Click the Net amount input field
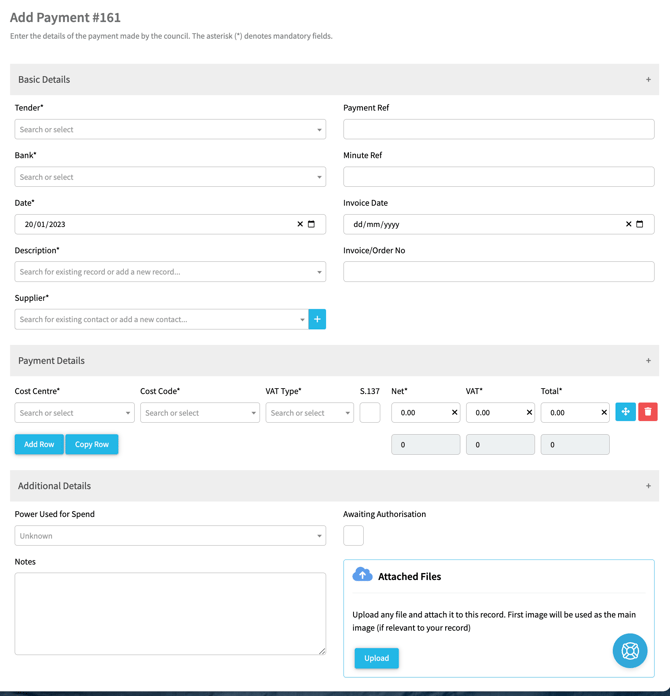Screen dimensions: 670x696 [425, 412]
